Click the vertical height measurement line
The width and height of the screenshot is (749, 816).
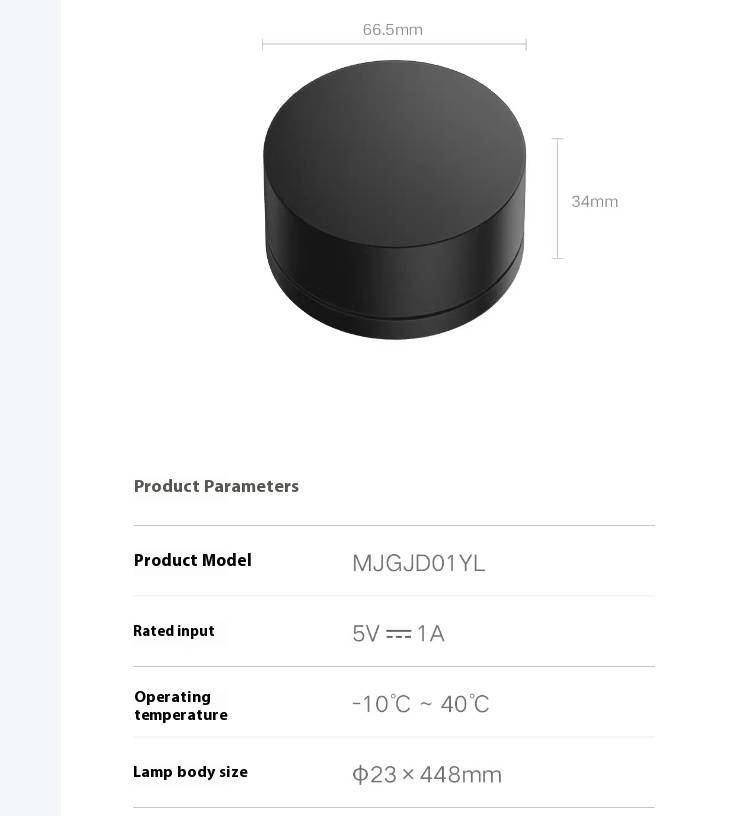pos(557,198)
